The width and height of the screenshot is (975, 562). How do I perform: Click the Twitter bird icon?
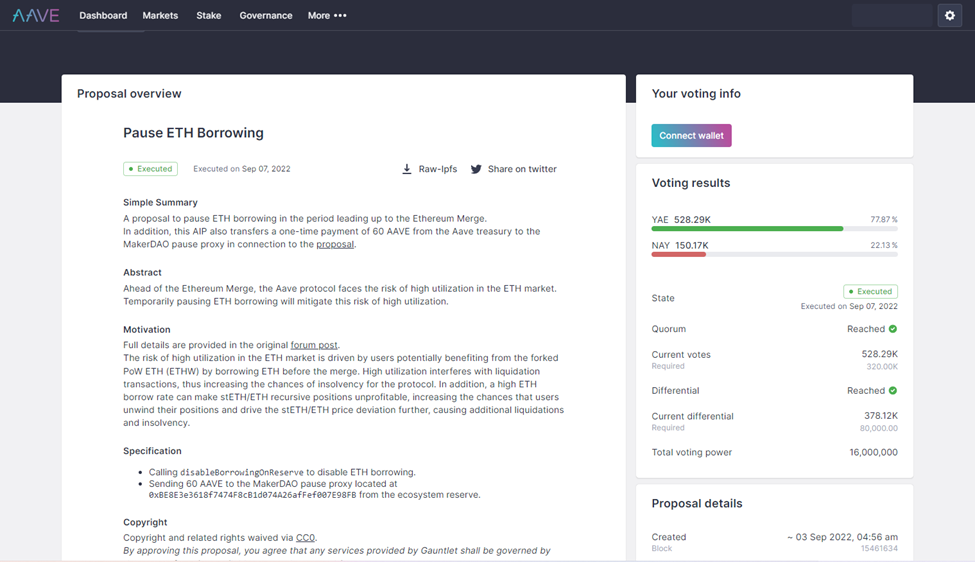click(476, 169)
